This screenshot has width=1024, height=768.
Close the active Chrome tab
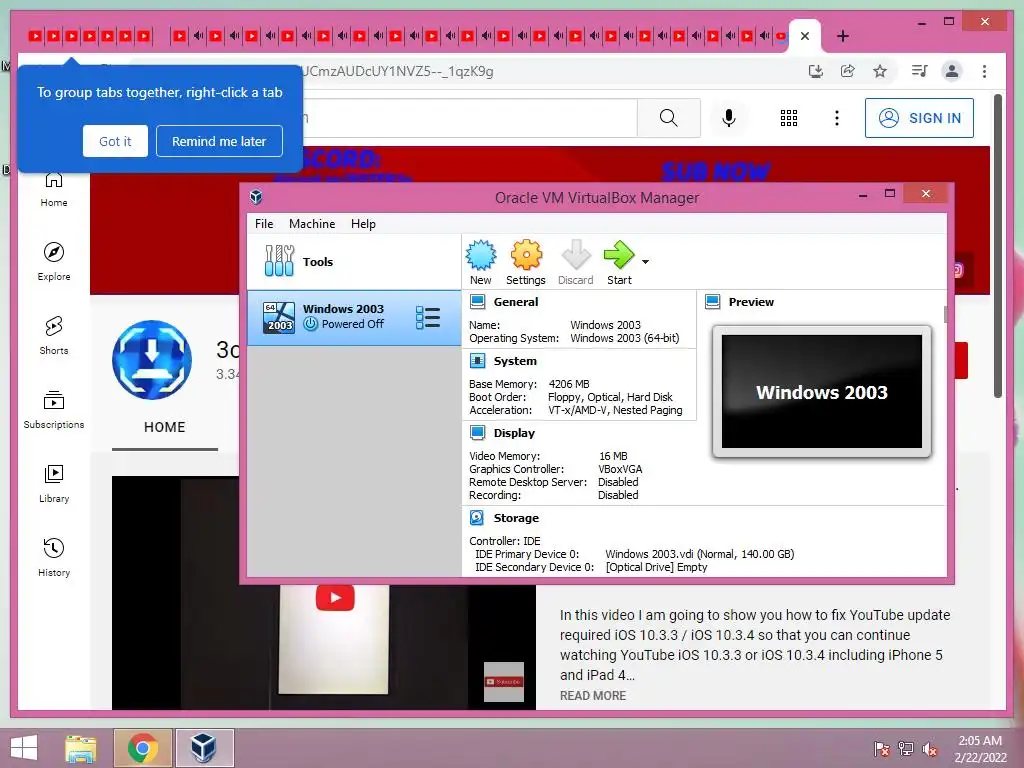tap(805, 36)
